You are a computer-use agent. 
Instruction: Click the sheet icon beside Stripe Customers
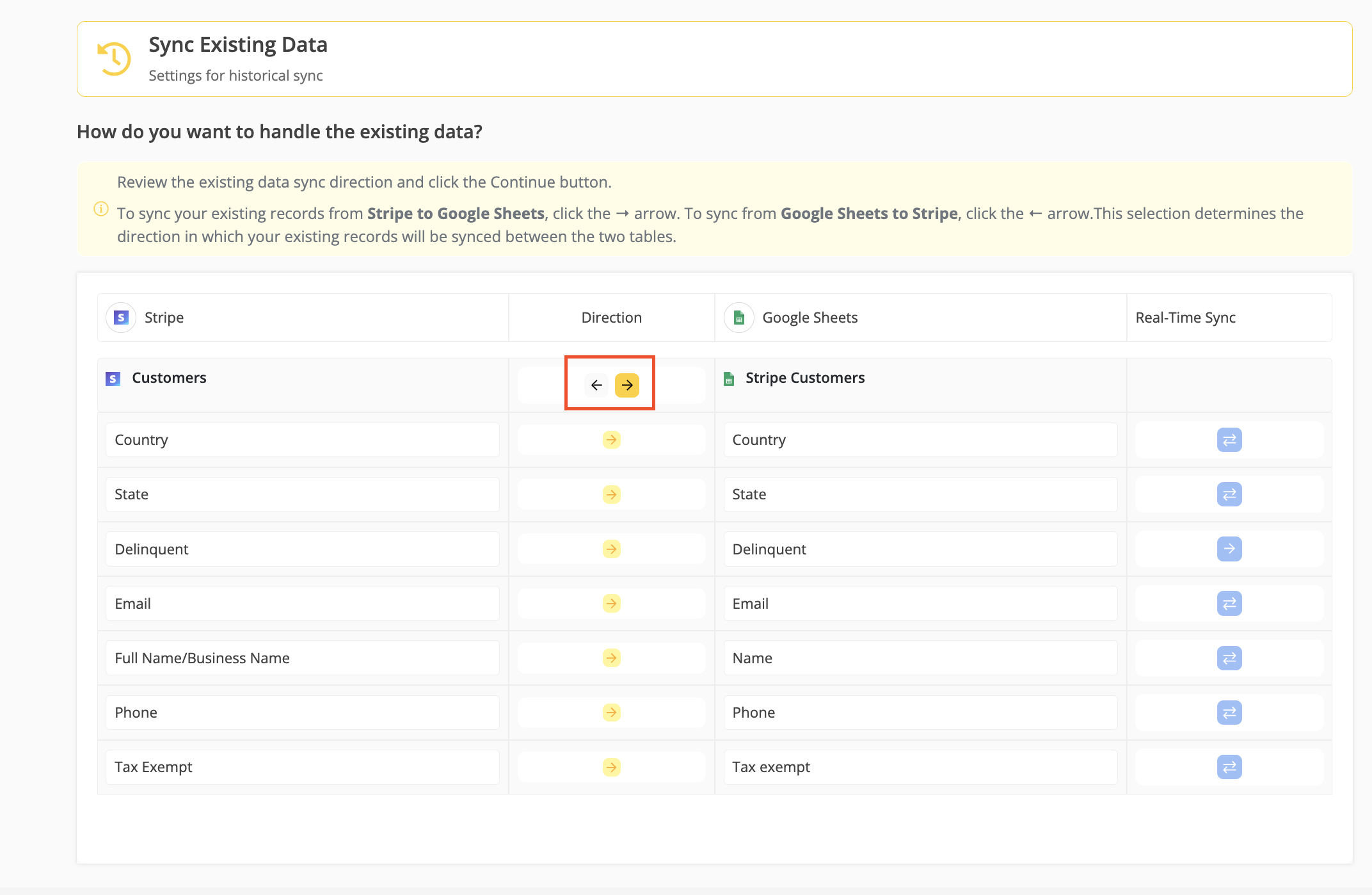pos(729,378)
